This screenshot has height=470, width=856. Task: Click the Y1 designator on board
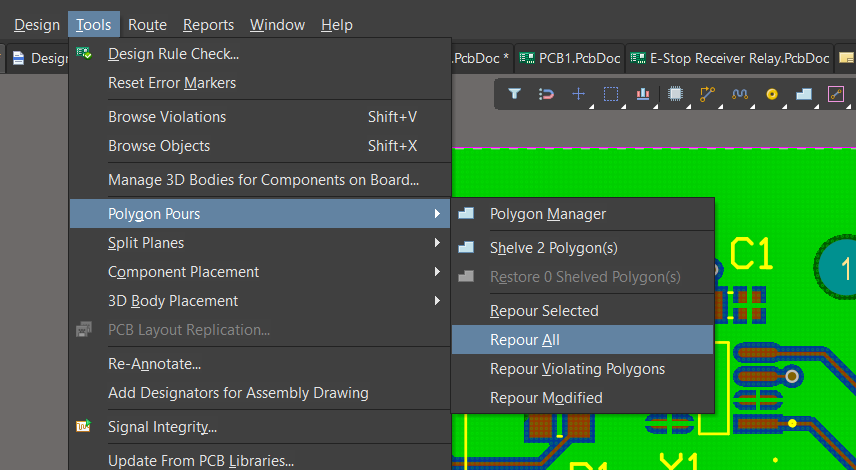679,462
